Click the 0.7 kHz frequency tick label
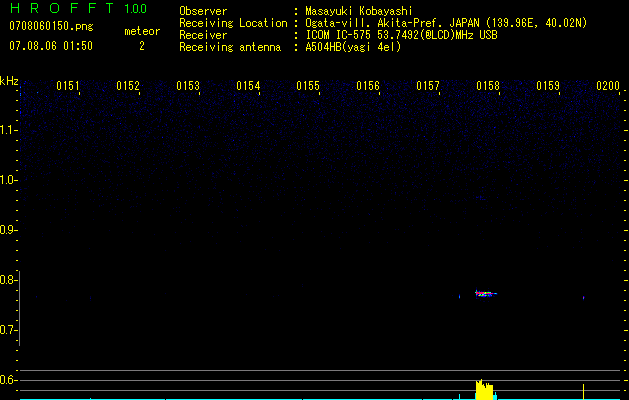Viewport: 629px width, 400px height. click(8, 330)
